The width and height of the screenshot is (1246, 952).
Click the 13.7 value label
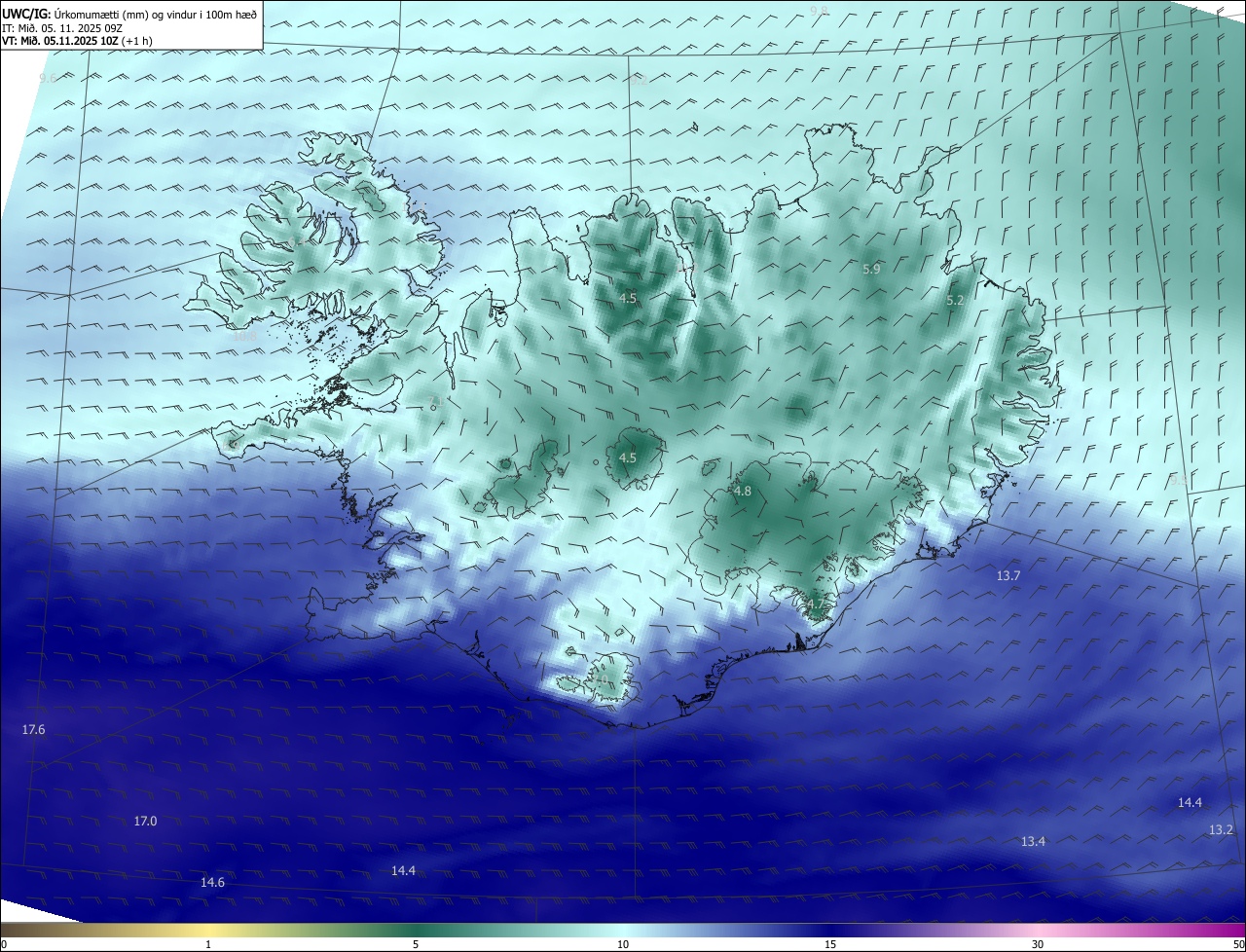(x=1008, y=575)
